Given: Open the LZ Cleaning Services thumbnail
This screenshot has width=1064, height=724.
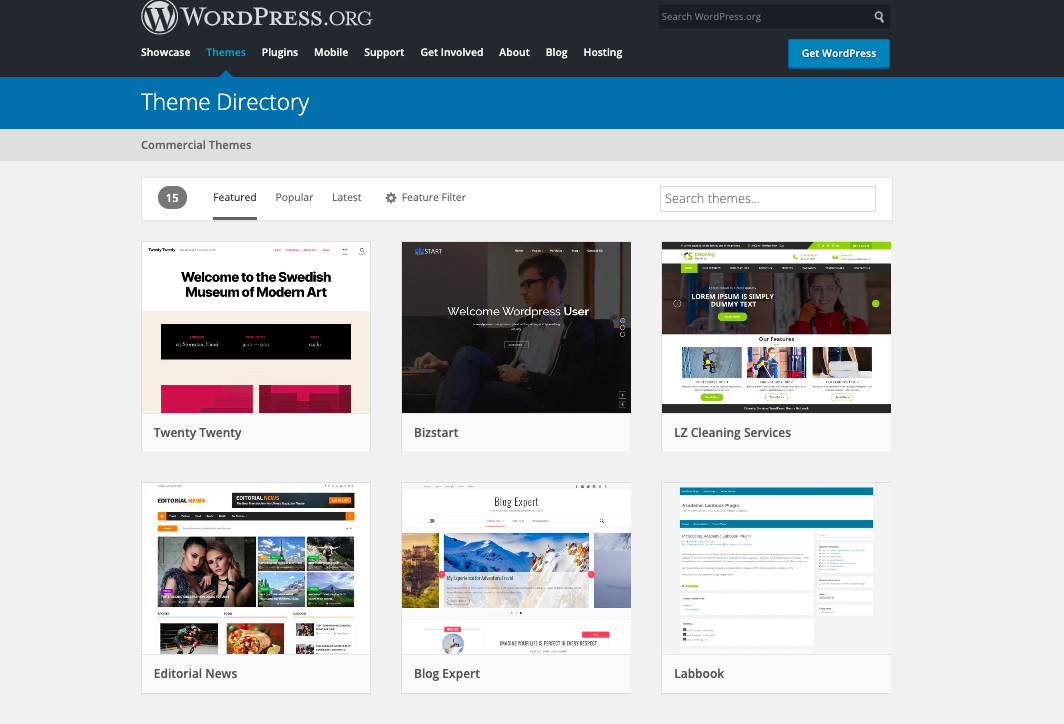Looking at the screenshot, I should click(776, 328).
